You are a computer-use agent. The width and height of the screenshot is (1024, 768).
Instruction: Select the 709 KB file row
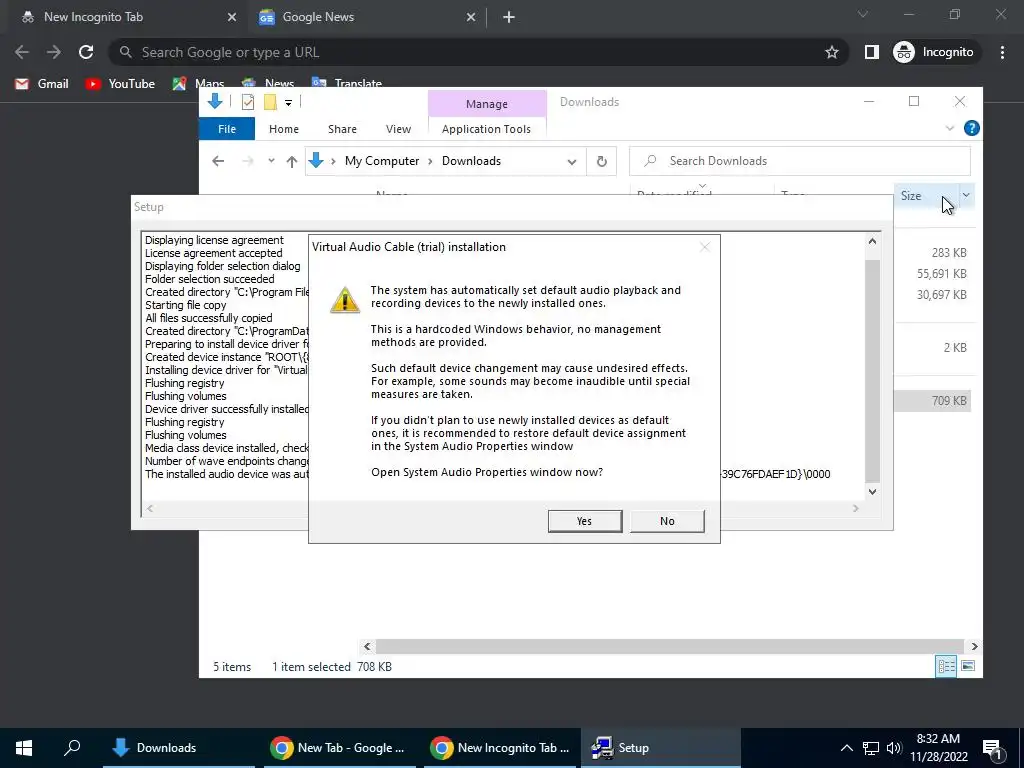(x=933, y=401)
